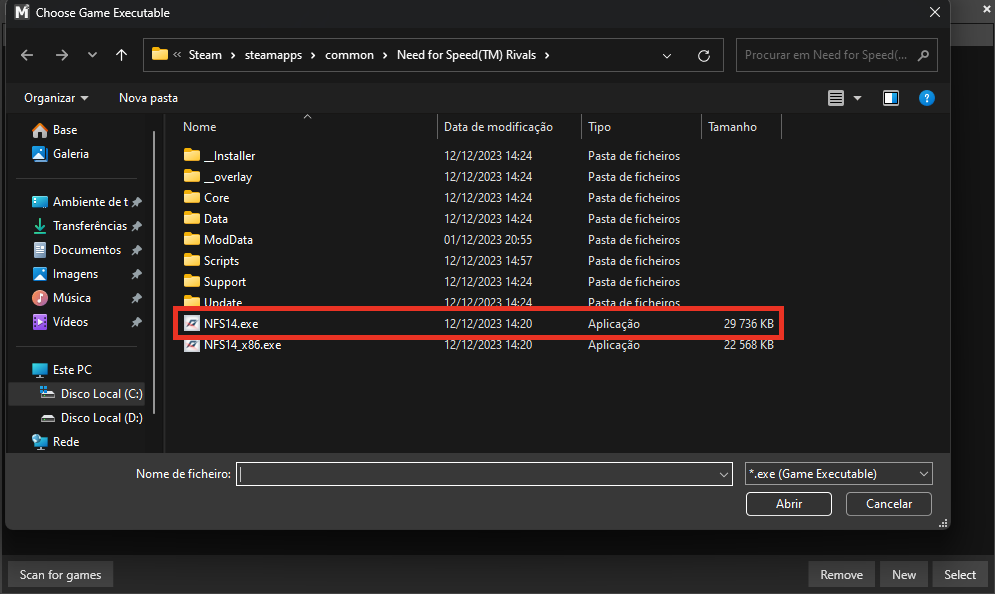This screenshot has width=995, height=594.
Task: Click the 01/12/2023 20:55 date cell
Action: point(488,239)
